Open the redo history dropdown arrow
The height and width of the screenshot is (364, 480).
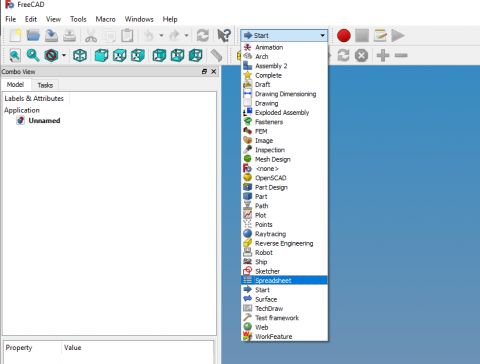tap(186, 35)
